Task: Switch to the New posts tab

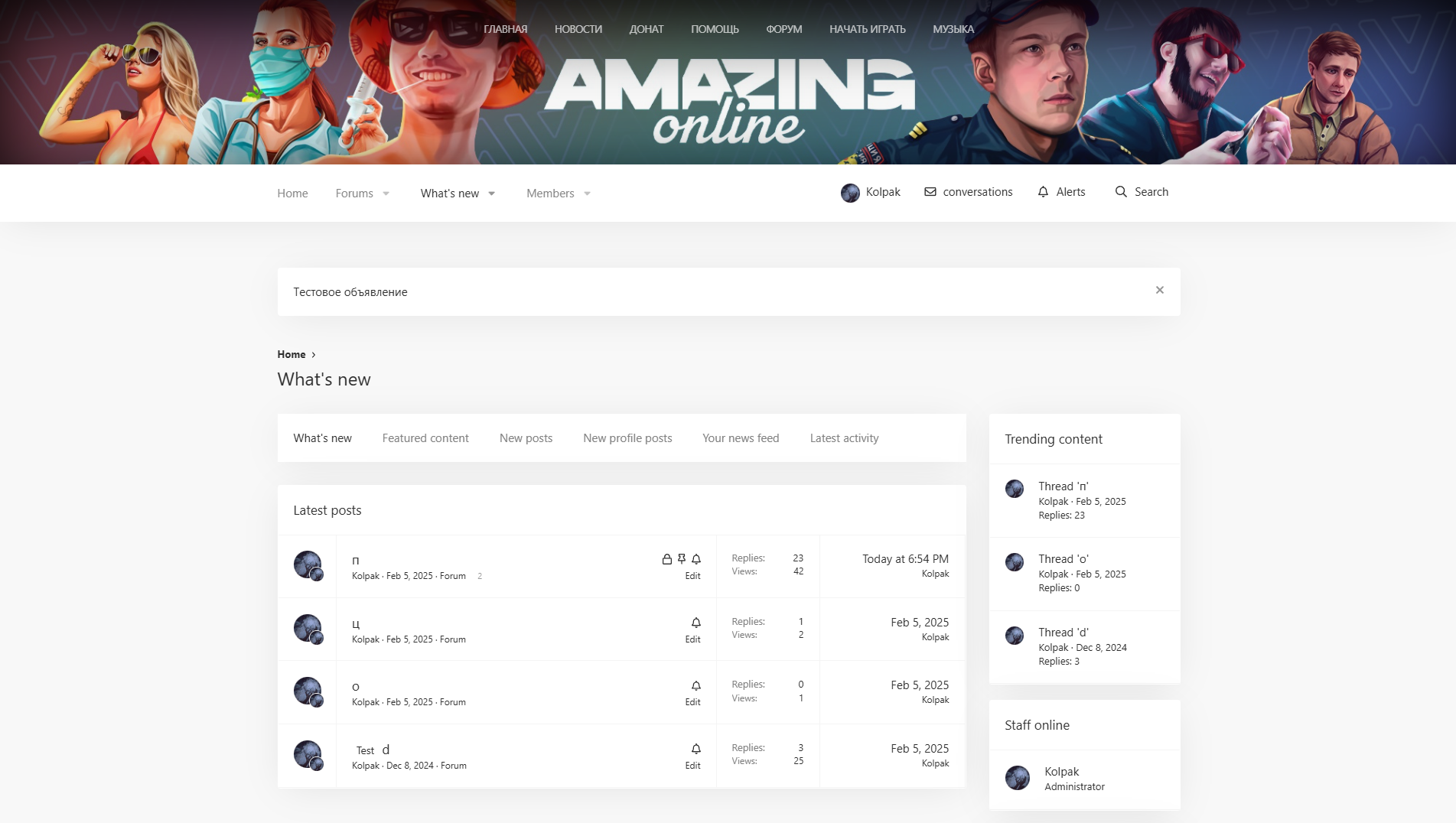Action: coord(526,438)
